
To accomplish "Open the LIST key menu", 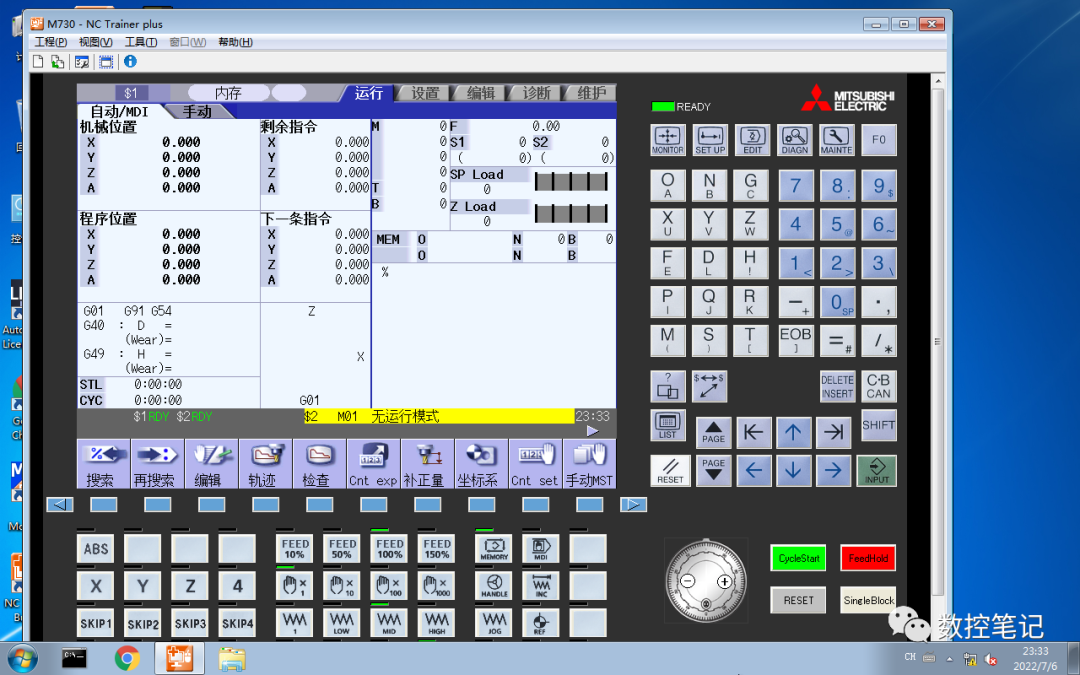I will pos(667,425).
